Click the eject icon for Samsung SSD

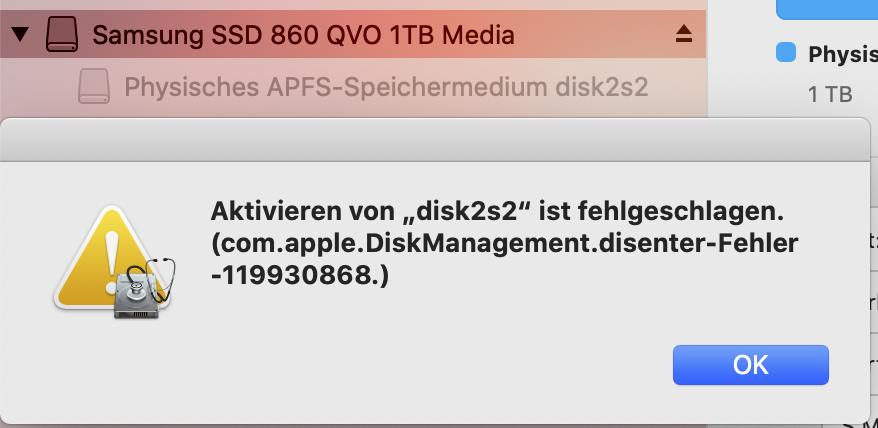[684, 35]
